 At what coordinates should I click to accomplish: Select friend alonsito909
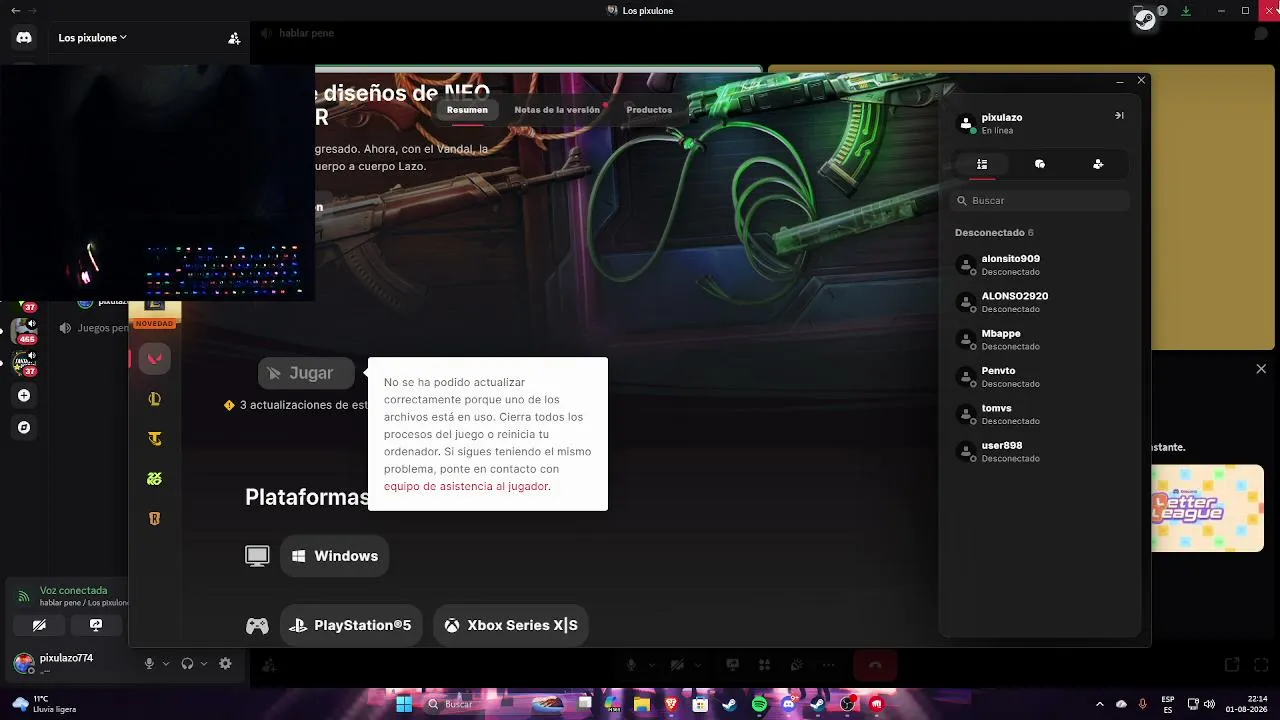click(x=1040, y=265)
